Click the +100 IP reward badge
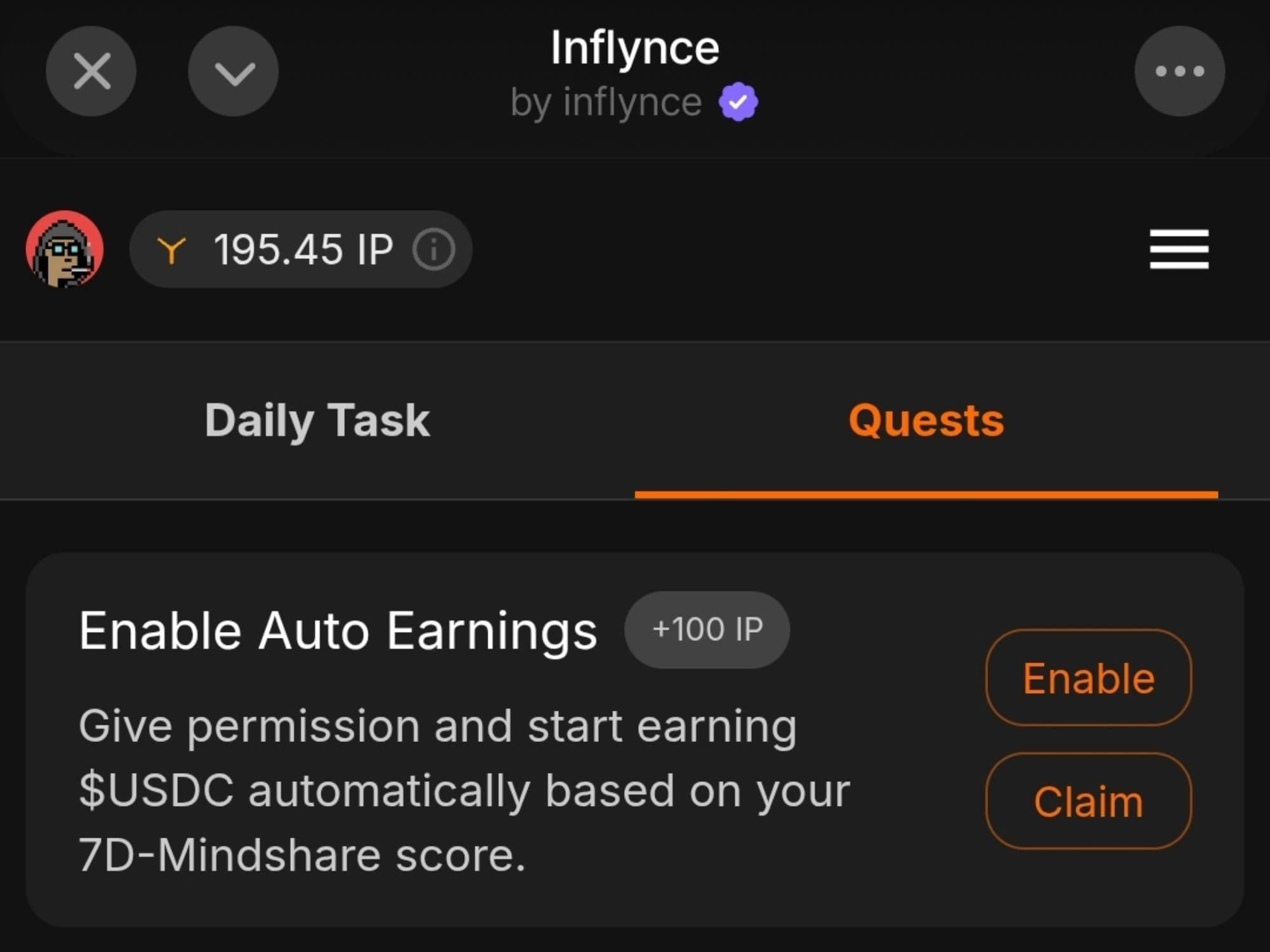The width and height of the screenshot is (1270, 952). pyautogui.click(x=707, y=630)
